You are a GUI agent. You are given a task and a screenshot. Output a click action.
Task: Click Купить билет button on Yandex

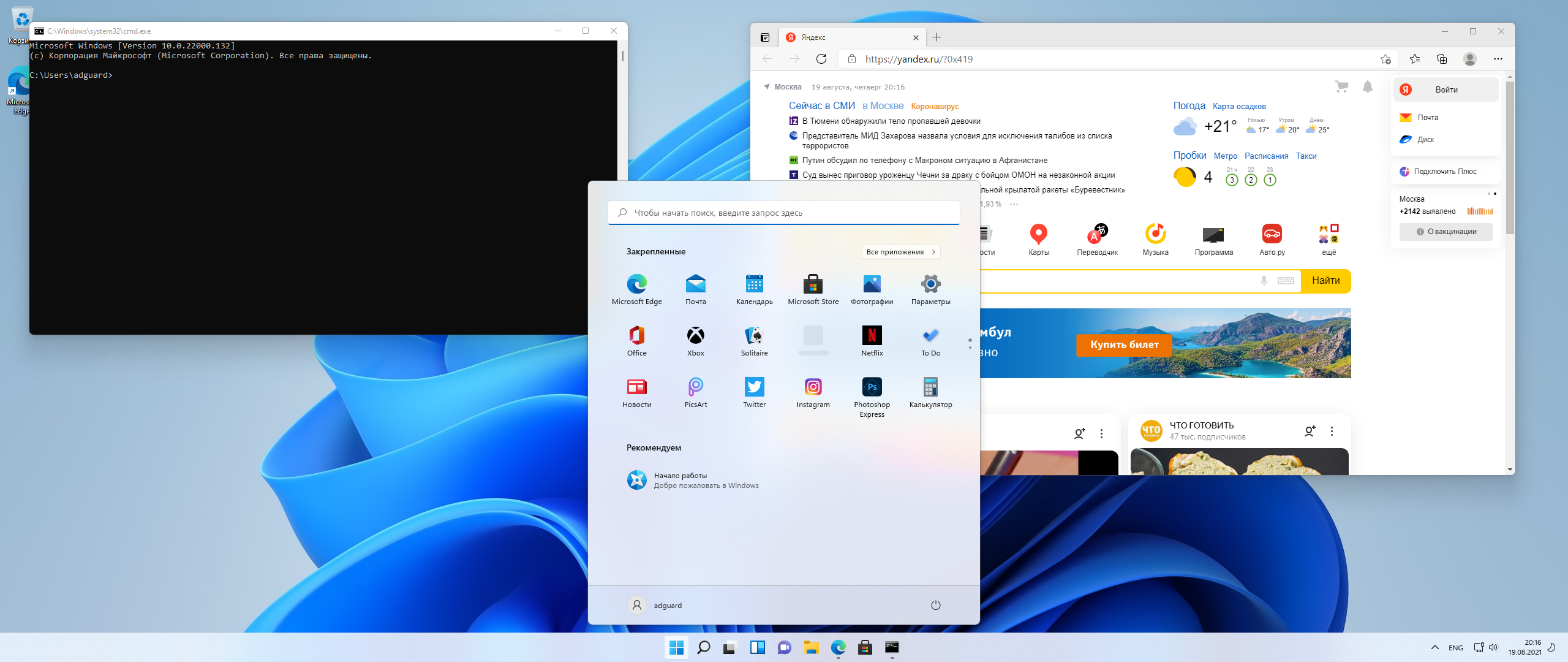tap(1121, 344)
